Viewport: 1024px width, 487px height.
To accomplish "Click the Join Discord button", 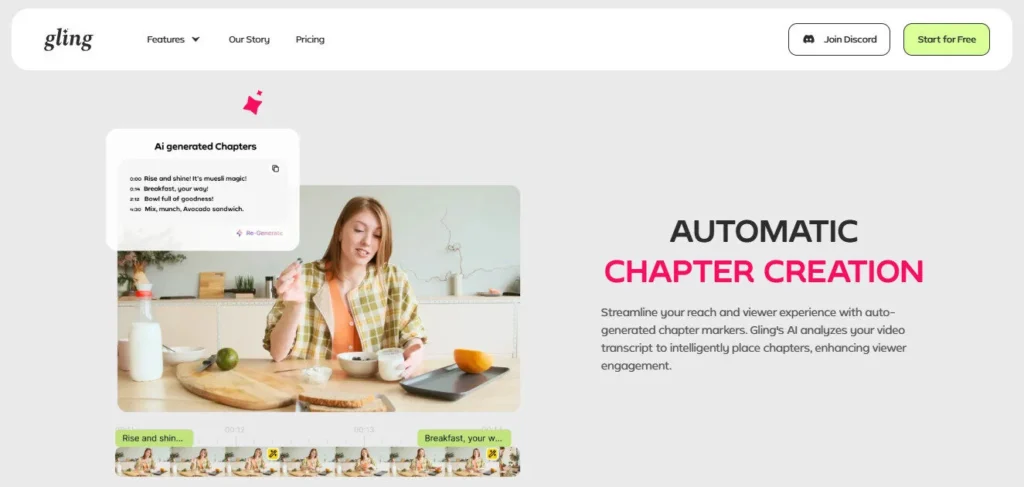I will click(839, 39).
